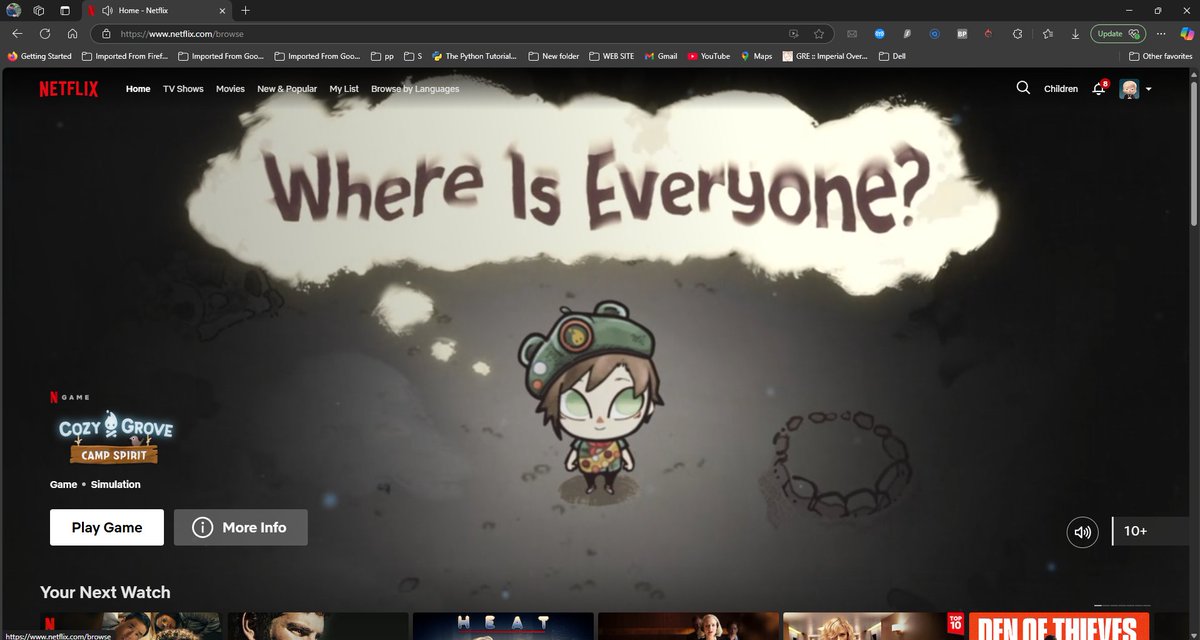Click the Netflix logo
The height and width of the screenshot is (640, 1200).
pyautogui.click(x=69, y=88)
